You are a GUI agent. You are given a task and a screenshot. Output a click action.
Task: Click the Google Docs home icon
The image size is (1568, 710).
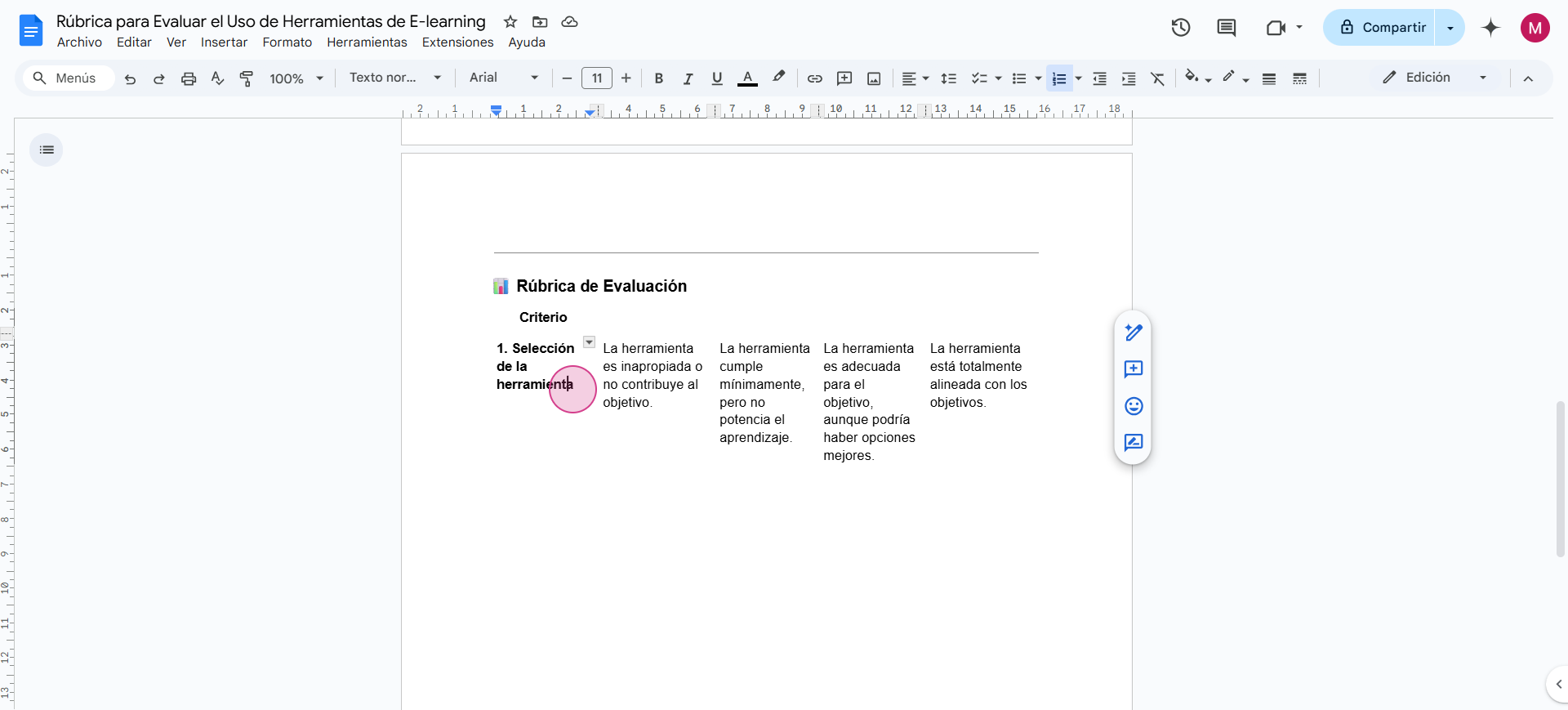point(30,31)
